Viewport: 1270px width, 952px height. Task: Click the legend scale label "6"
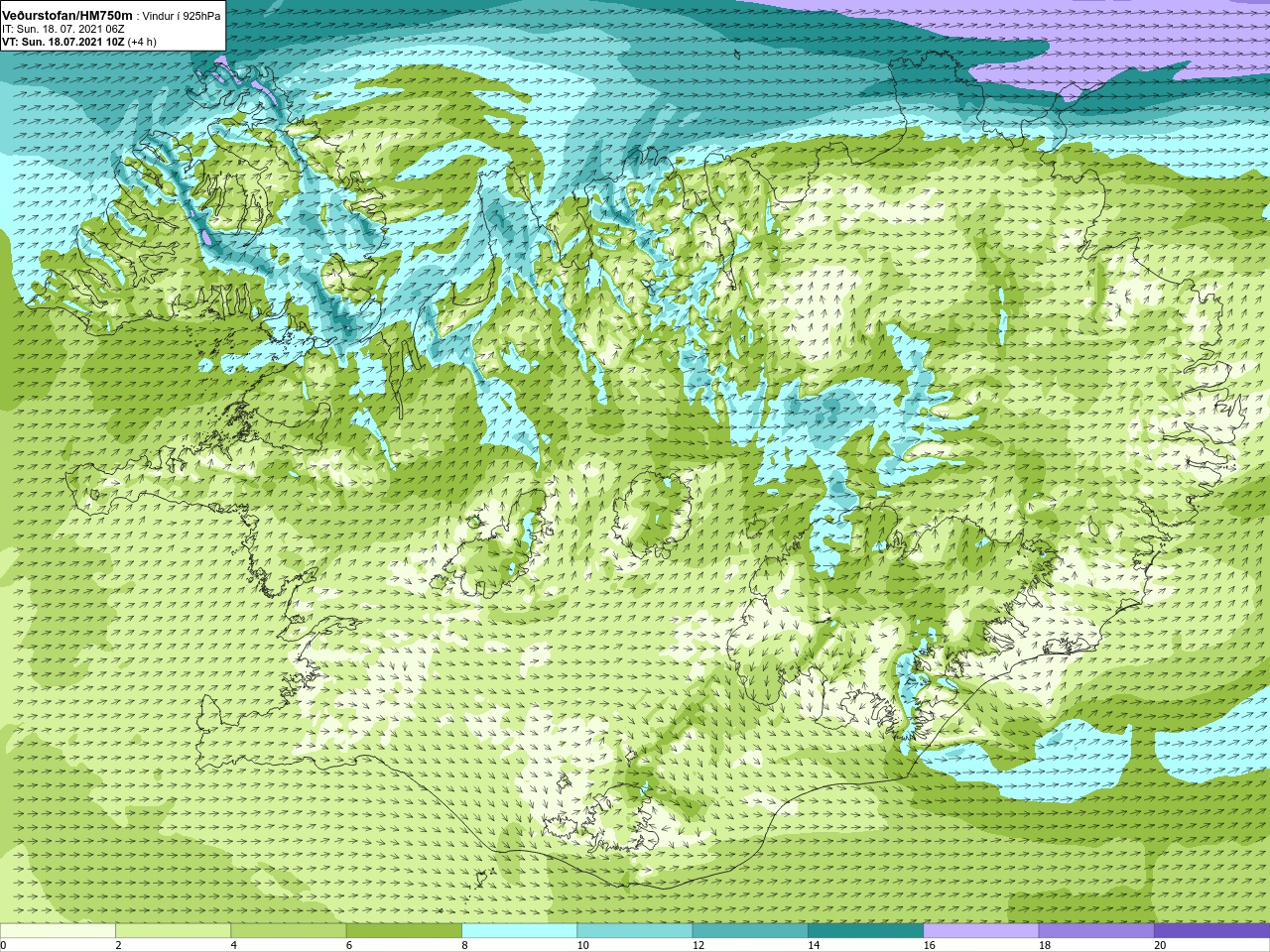tap(348, 945)
